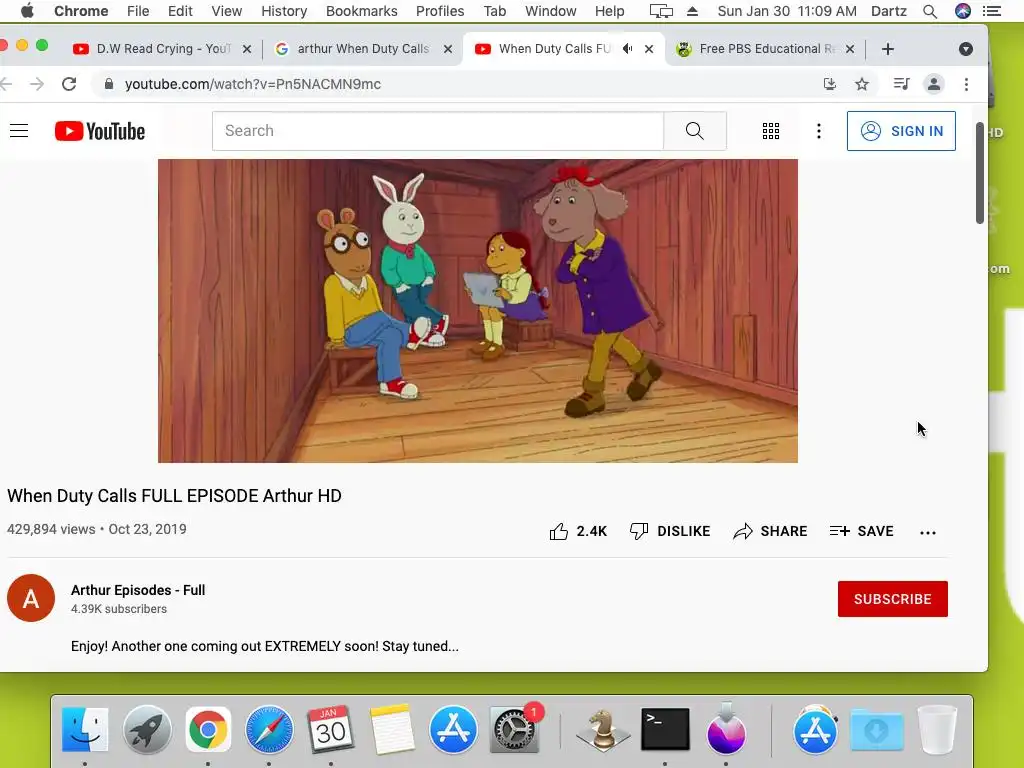Click the address bar URL
1024x768 pixels.
click(253, 84)
